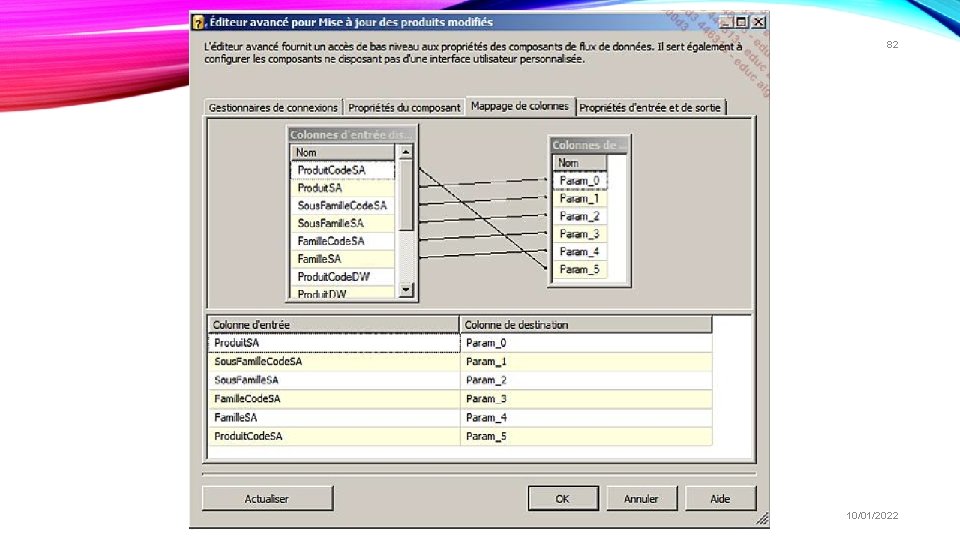Click the Colonne de destination column header

click(x=586, y=324)
